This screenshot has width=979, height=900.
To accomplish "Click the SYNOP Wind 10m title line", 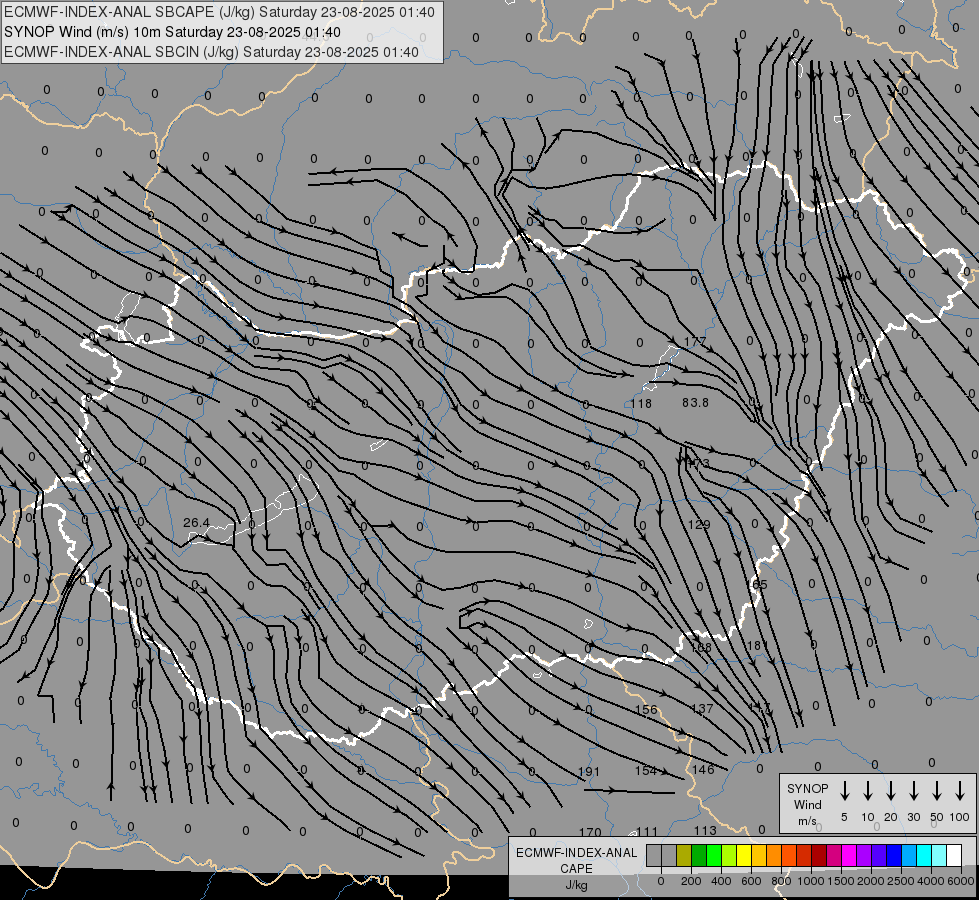I will pyautogui.click(x=172, y=32).
